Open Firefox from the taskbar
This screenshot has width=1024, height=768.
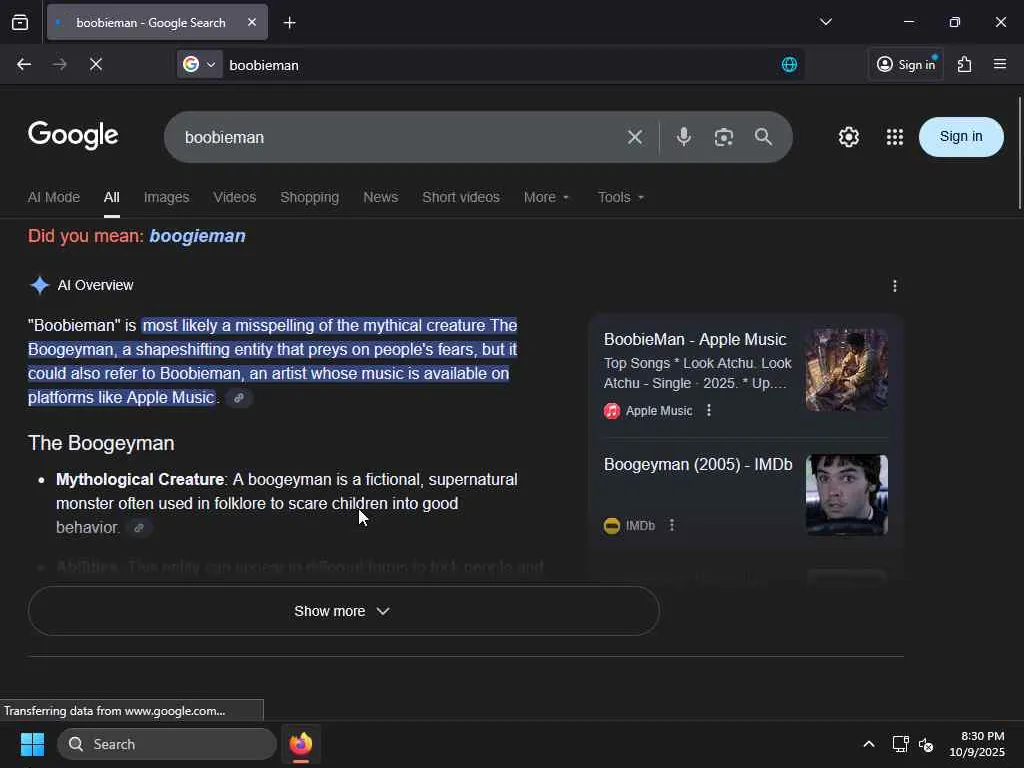tap(301, 744)
